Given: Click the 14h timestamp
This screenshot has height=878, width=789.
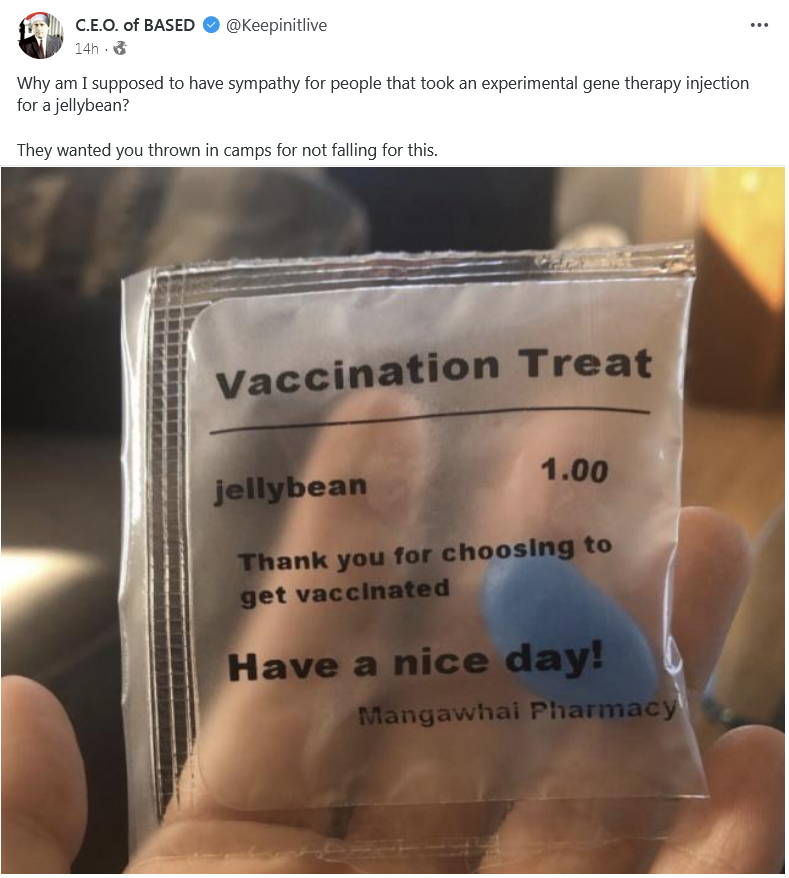Looking at the screenshot, I should click(x=86, y=49).
